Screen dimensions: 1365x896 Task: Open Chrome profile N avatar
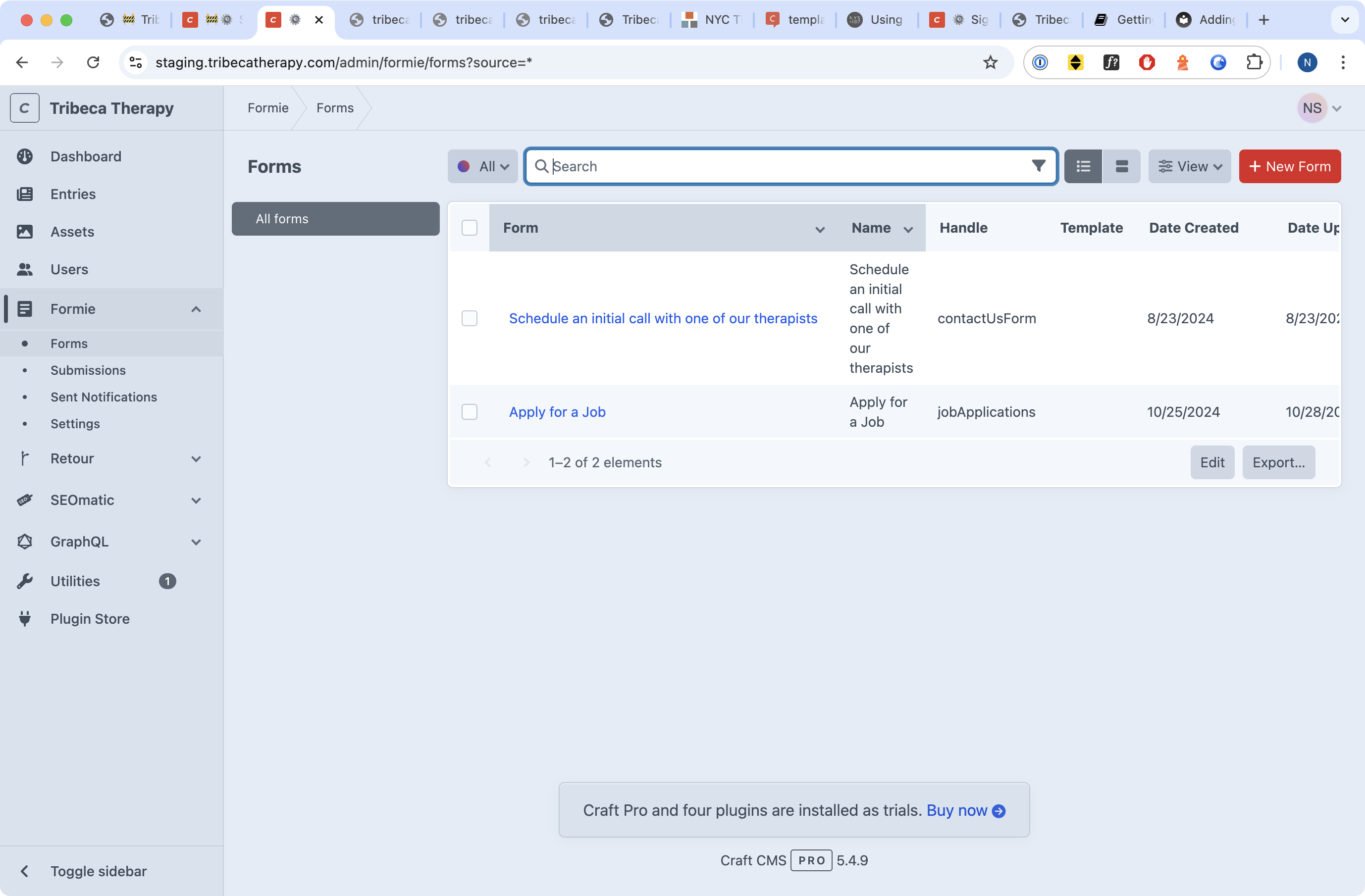pos(1307,62)
